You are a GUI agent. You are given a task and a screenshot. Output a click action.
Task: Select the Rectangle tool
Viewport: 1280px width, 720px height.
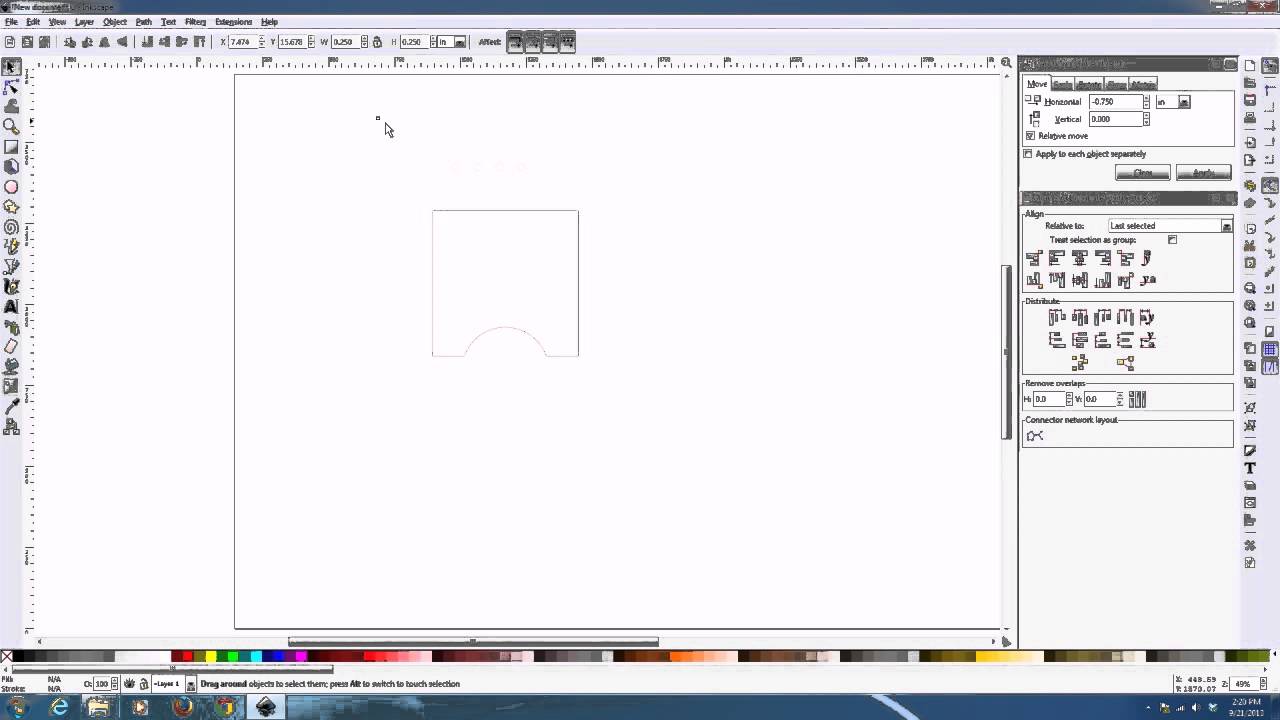[11, 147]
